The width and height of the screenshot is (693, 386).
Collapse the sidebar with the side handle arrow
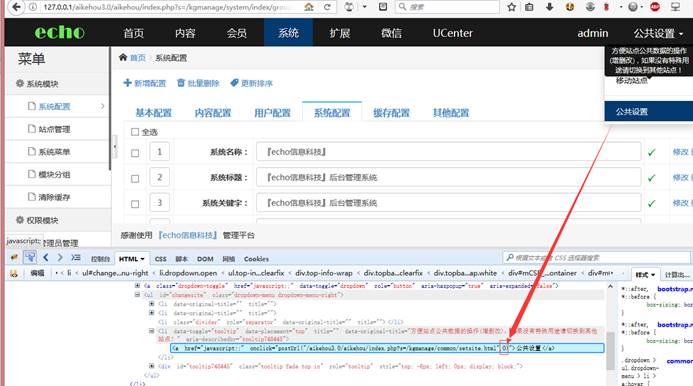(x=115, y=147)
